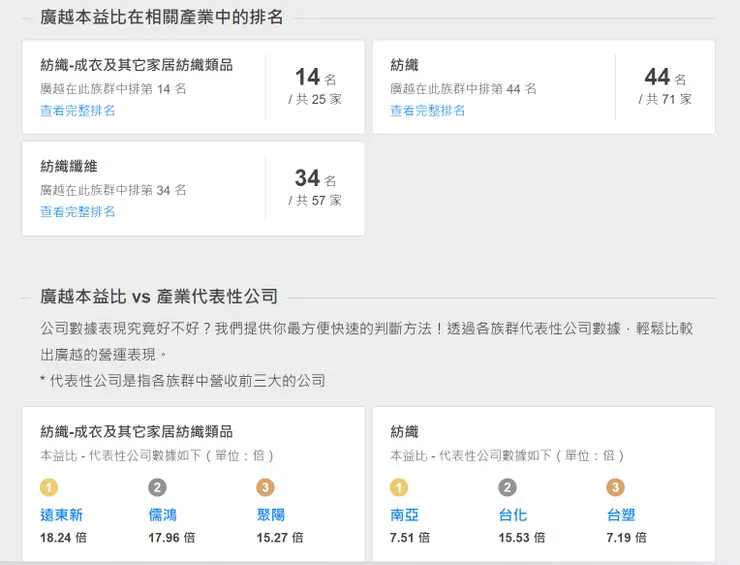The image size is (740, 565).
Task: Select the 15.53 倍 value under 台化
Action: (522, 537)
